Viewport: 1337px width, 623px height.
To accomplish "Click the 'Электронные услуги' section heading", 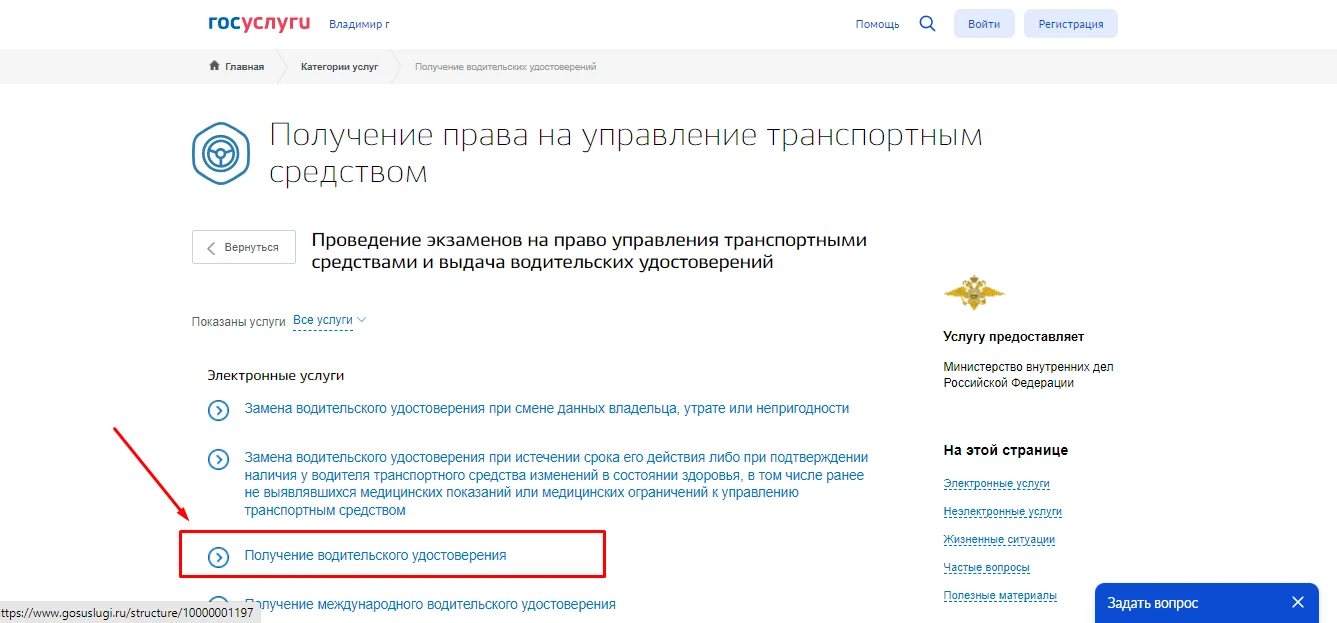I will (x=276, y=376).
